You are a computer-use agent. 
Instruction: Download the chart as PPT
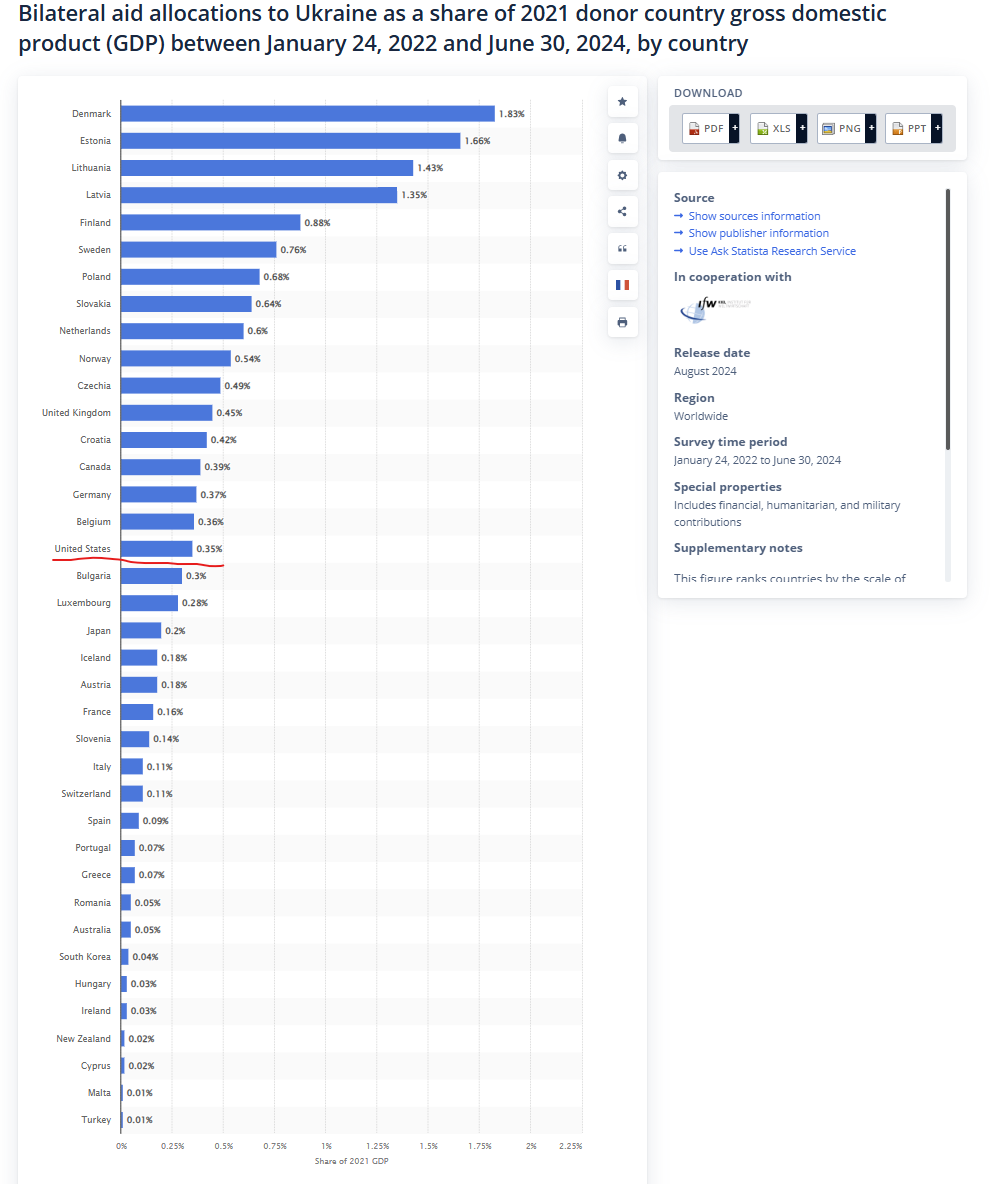pos(908,128)
